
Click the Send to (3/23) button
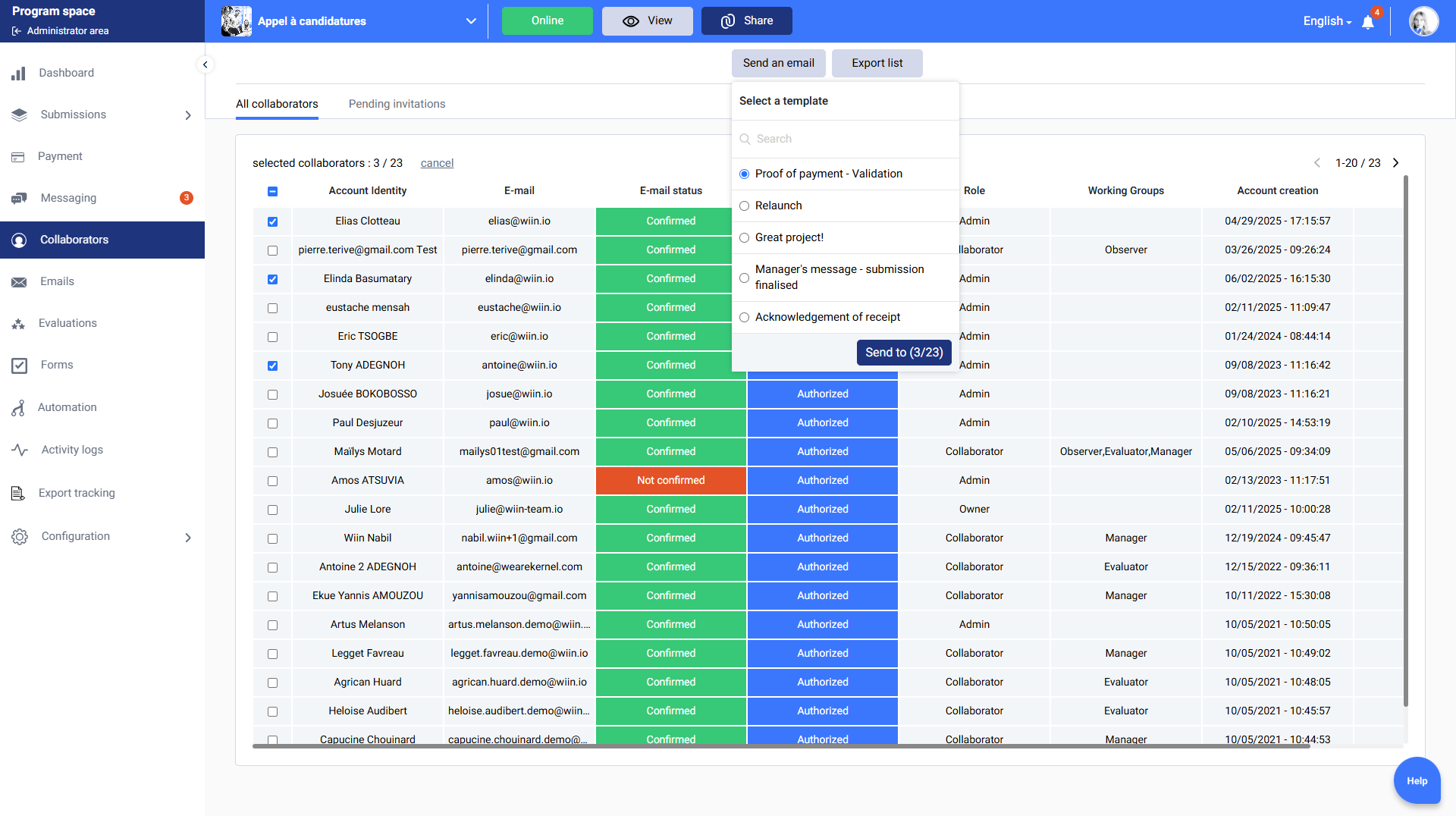pos(904,353)
